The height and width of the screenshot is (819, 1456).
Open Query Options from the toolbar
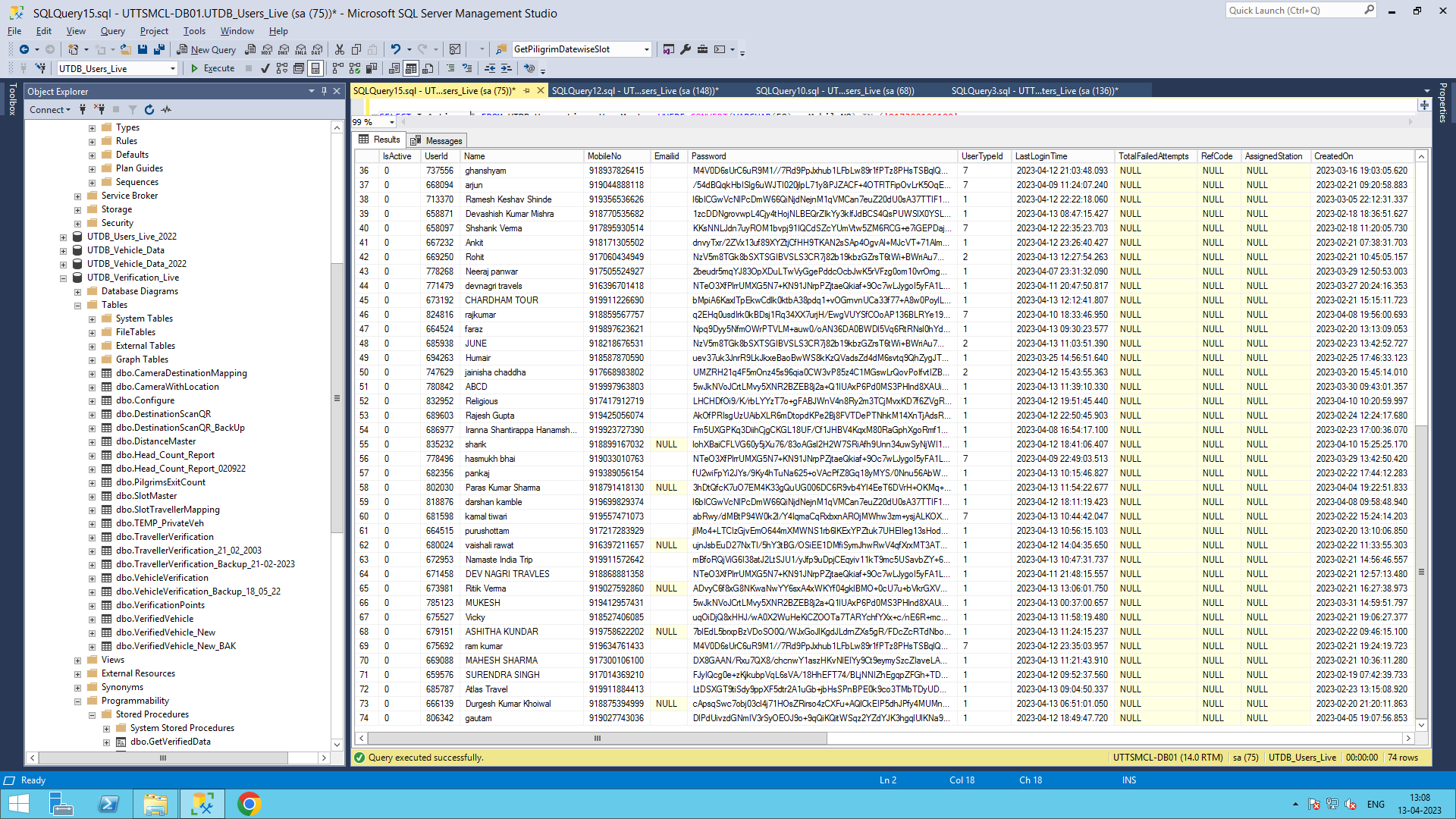[299, 69]
